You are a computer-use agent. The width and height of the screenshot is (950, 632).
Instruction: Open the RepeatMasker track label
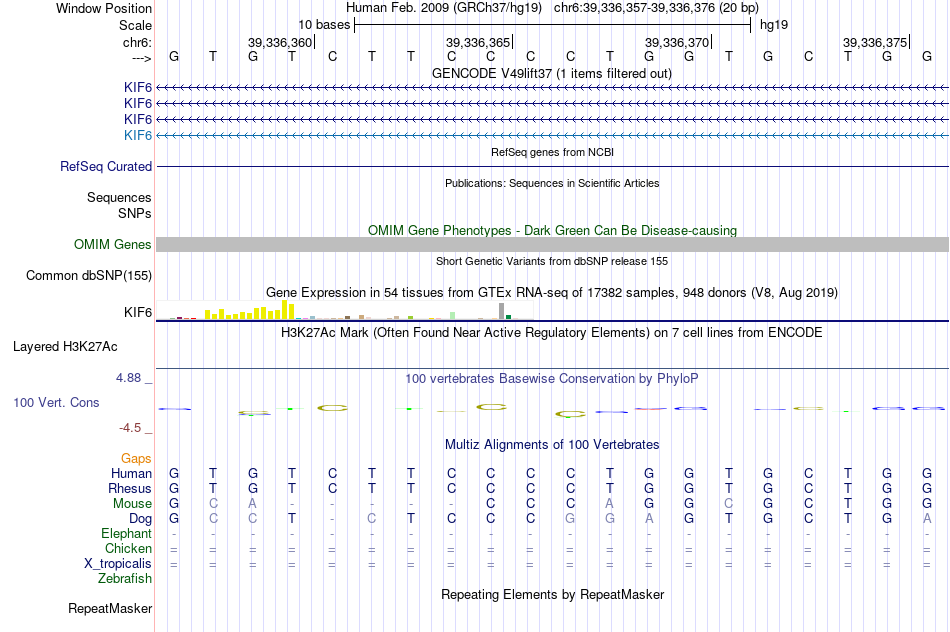coord(110,608)
